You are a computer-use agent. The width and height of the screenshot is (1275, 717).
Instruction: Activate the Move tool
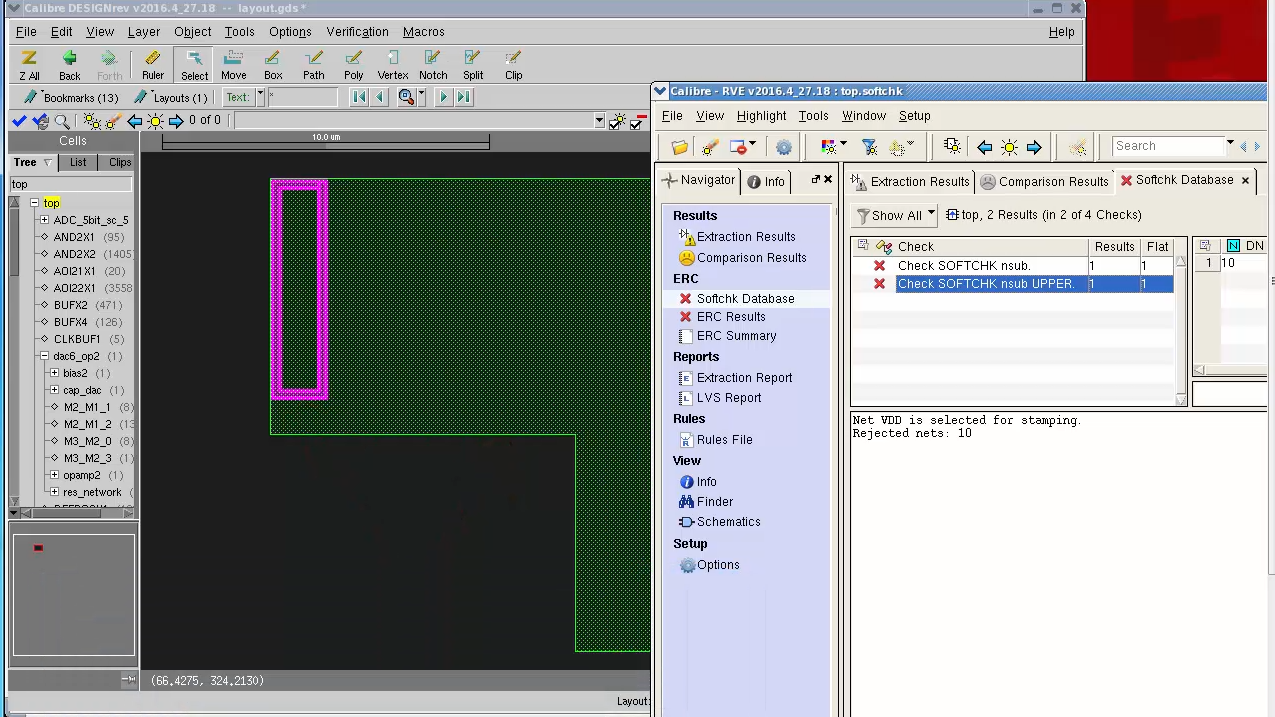(233, 65)
